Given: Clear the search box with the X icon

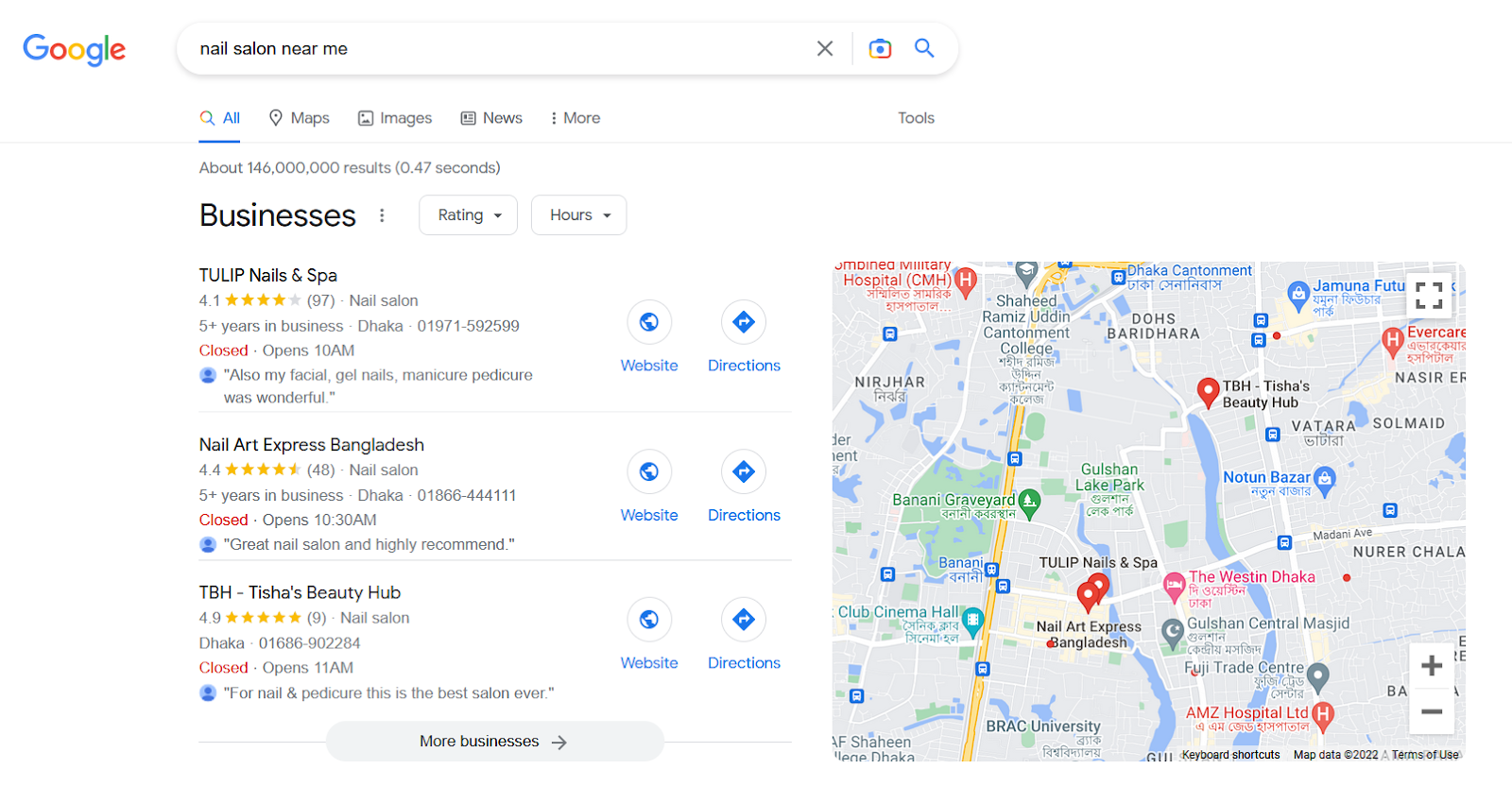Looking at the screenshot, I should [825, 48].
